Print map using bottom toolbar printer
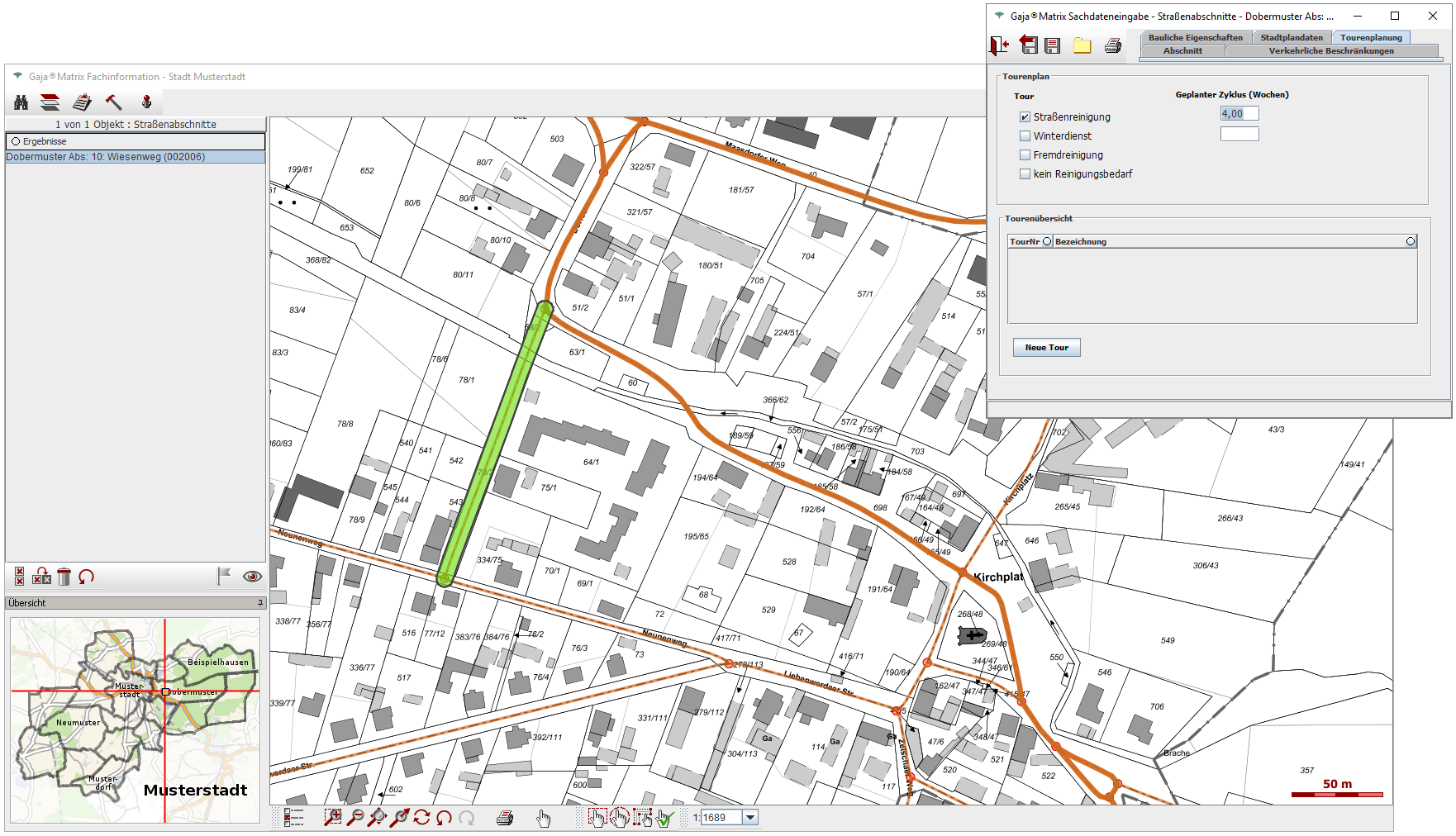This screenshot has width=1456, height=836. coord(505,818)
